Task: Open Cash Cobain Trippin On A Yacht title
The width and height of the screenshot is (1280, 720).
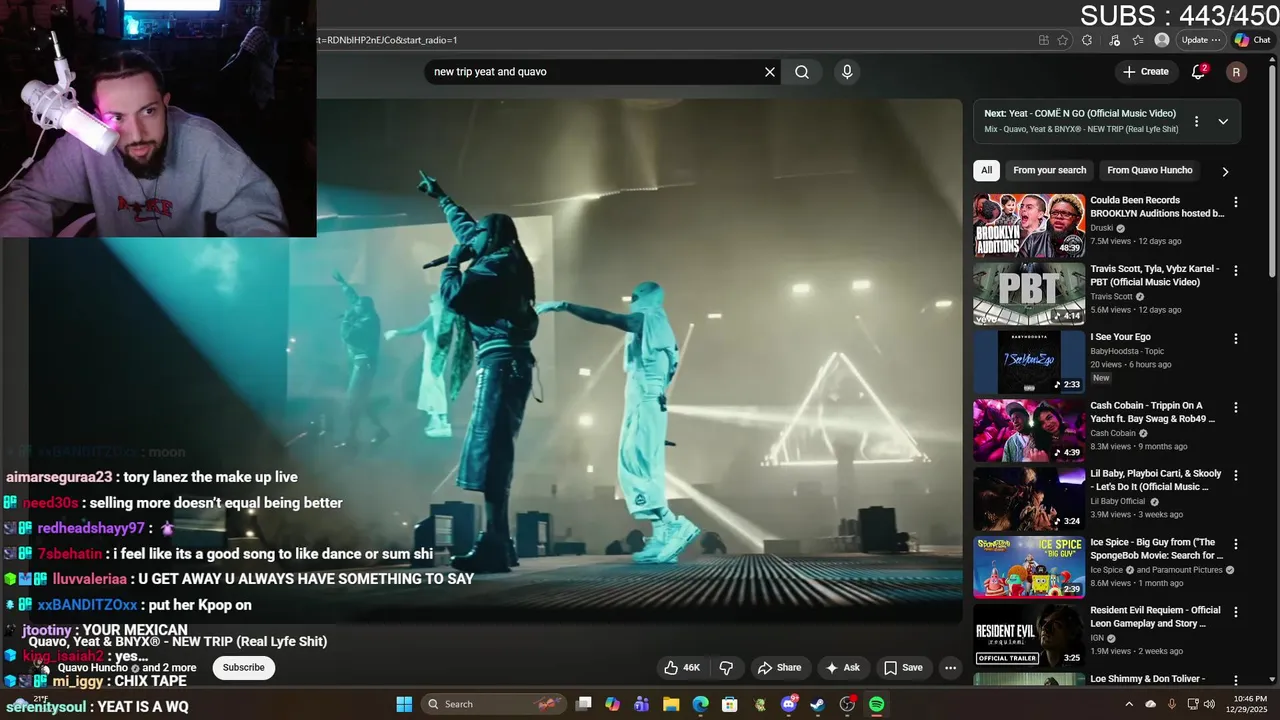Action: pos(1153,412)
